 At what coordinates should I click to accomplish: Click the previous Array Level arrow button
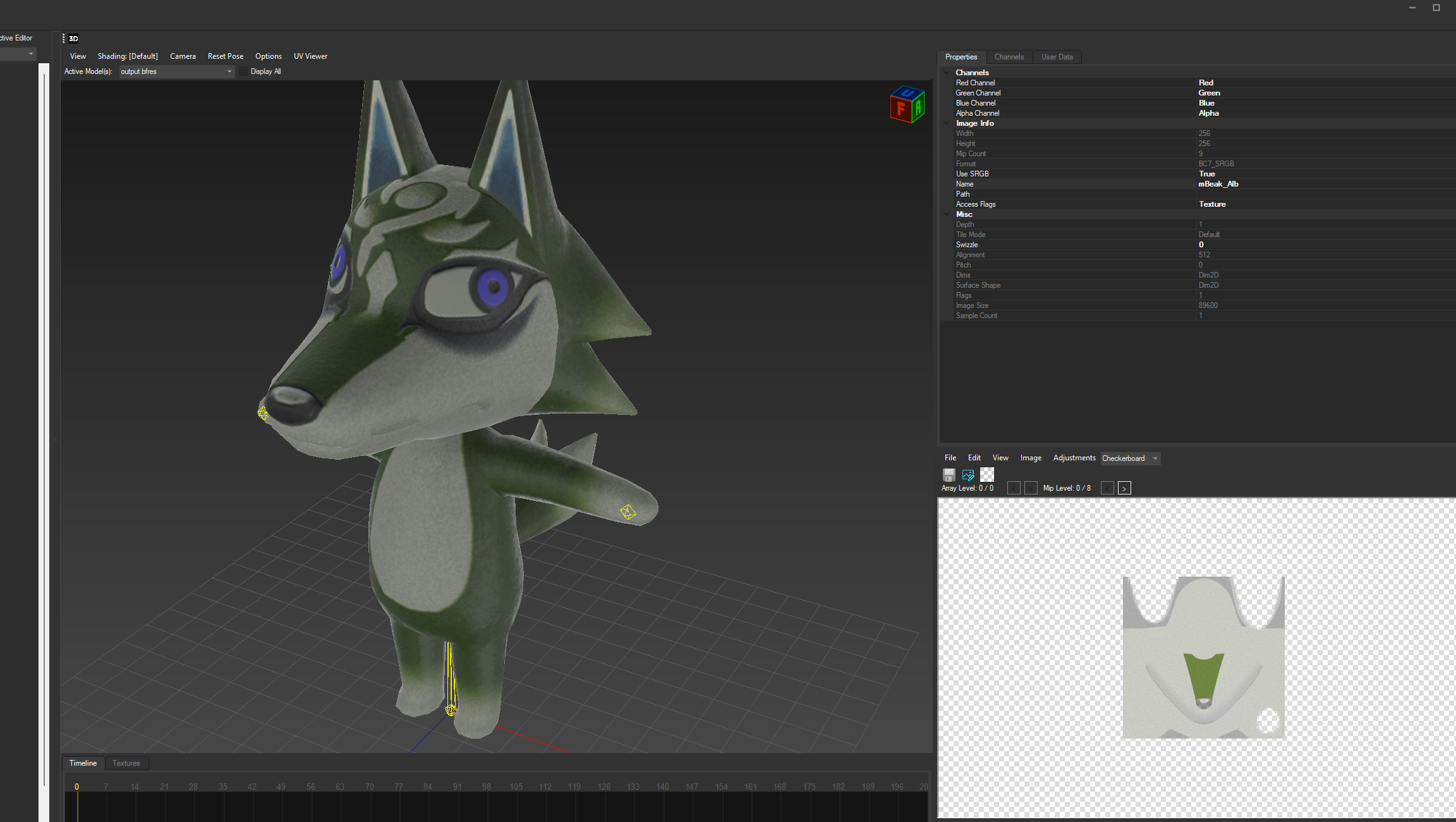pyautogui.click(x=1014, y=488)
